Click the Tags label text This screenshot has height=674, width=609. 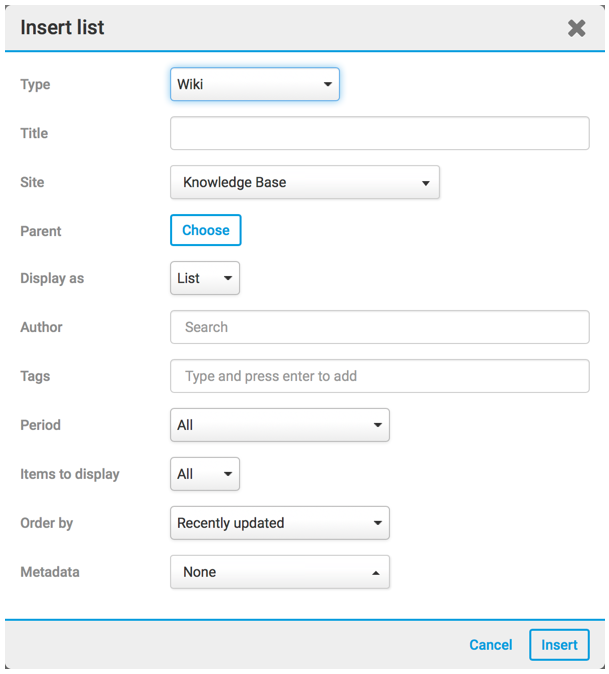[x=35, y=376]
